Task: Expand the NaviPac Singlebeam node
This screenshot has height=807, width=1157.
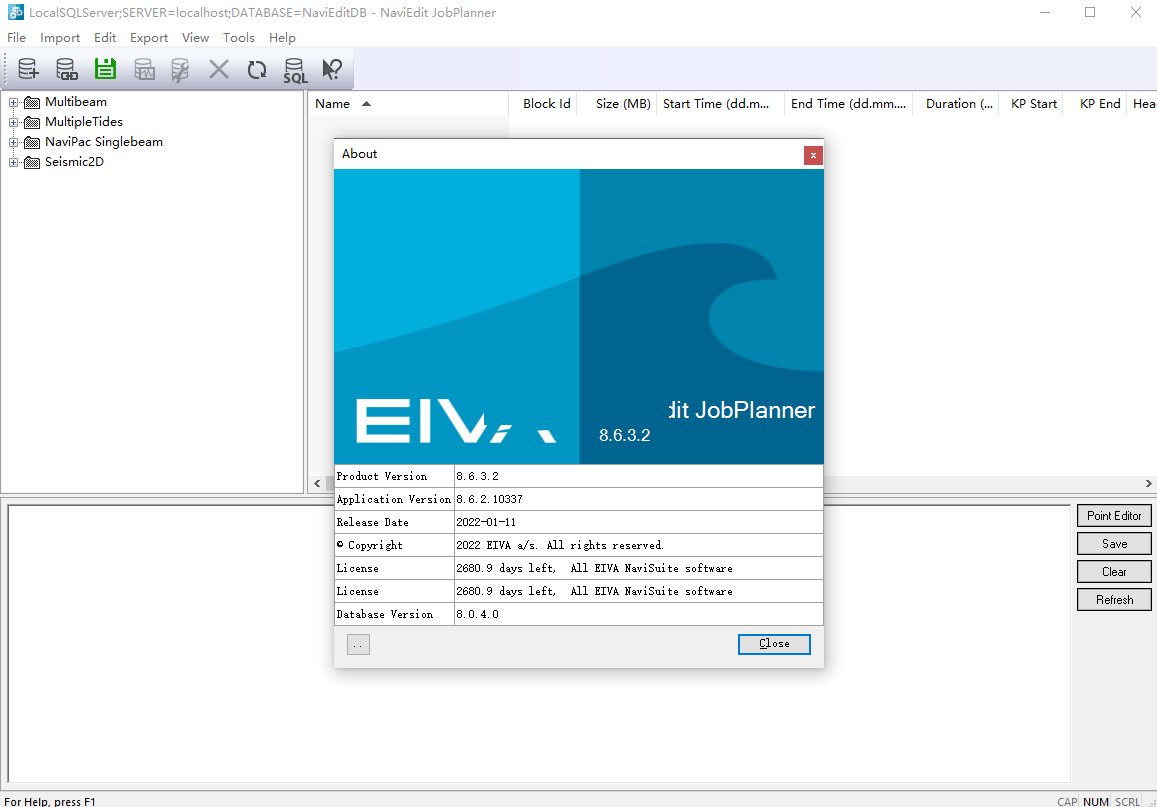Action: pyautogui.click(x=12, y=141)
